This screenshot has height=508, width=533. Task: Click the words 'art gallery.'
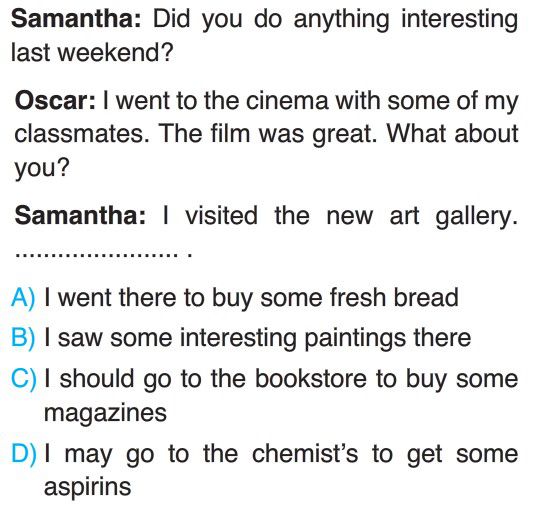(454, 217)
